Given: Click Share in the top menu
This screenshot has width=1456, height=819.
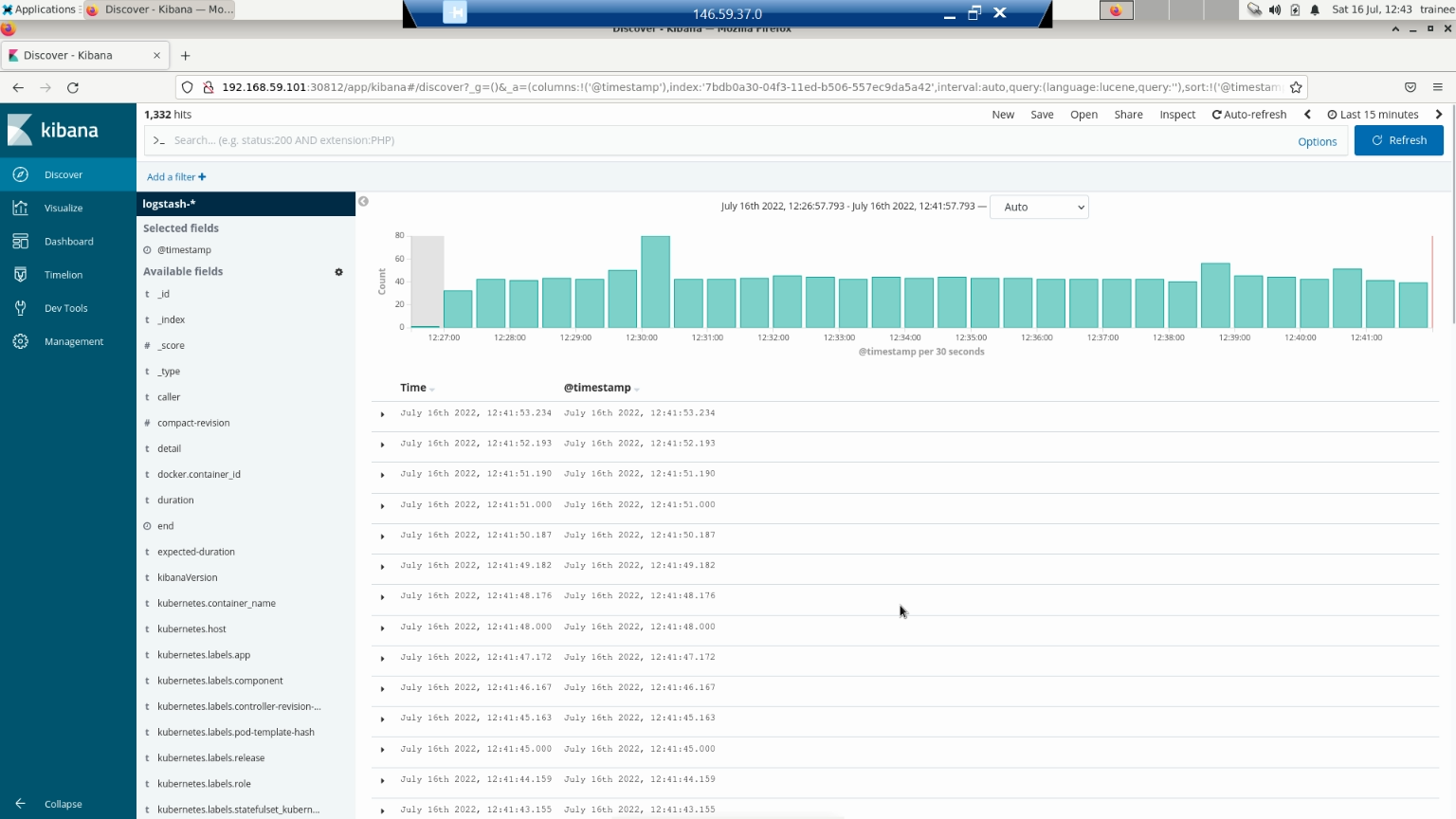Looking at the screenshot, I should [1128, 115].
